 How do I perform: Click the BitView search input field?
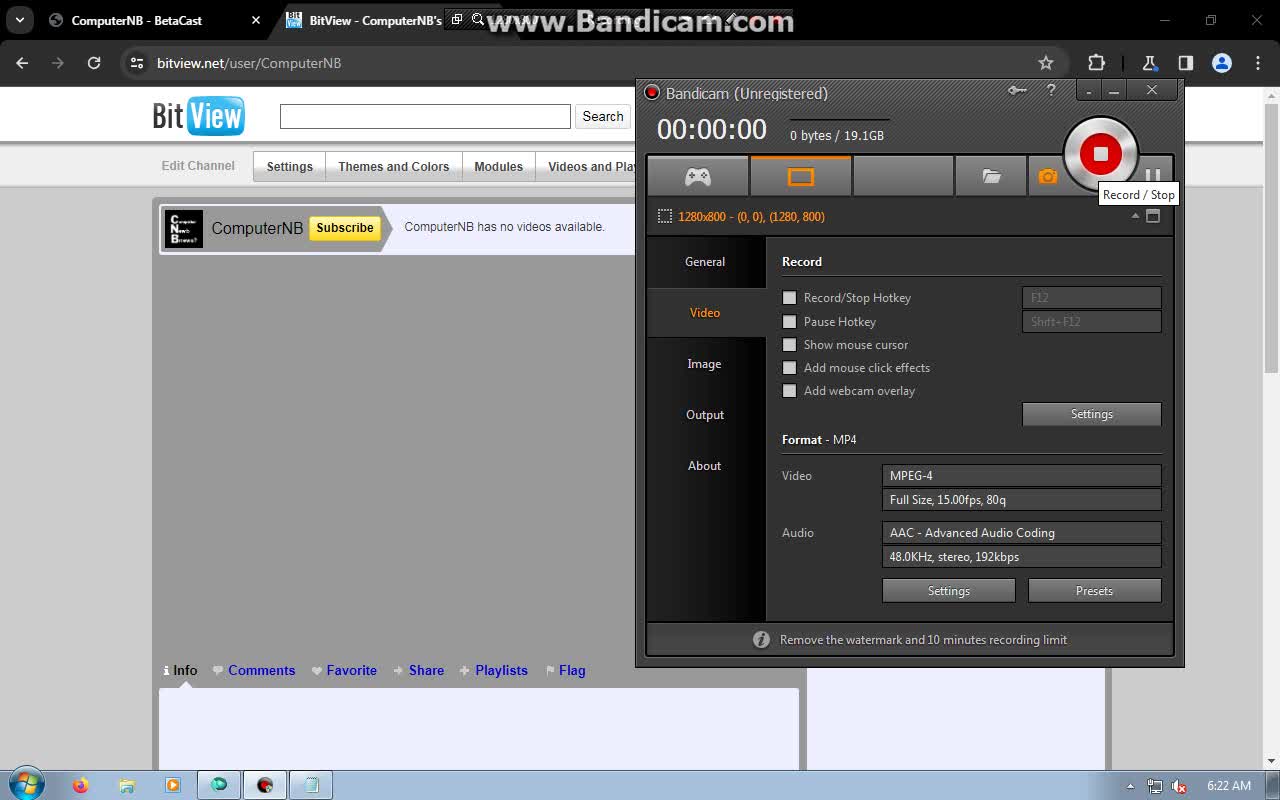tap(425, 116)
